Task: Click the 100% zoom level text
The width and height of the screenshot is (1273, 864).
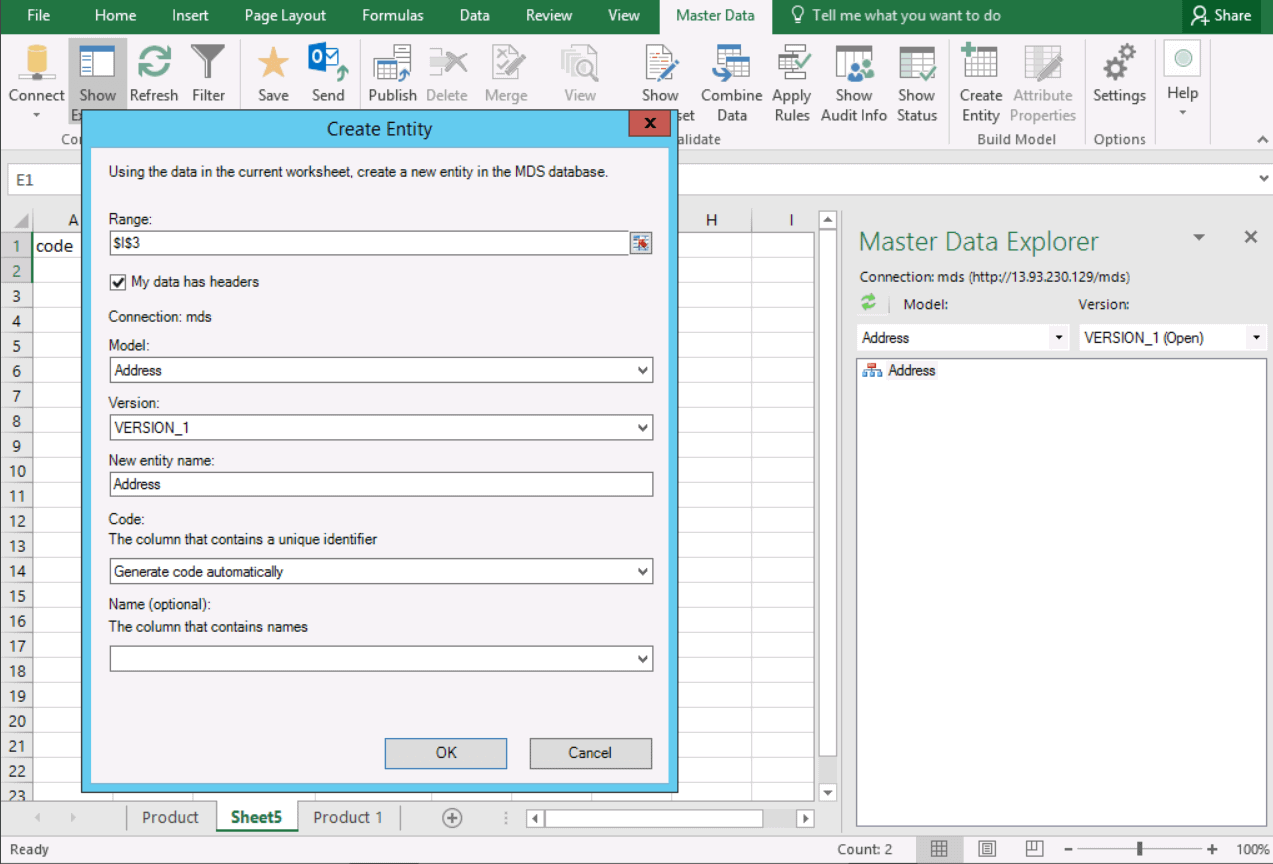Action: pos(1252,849)
